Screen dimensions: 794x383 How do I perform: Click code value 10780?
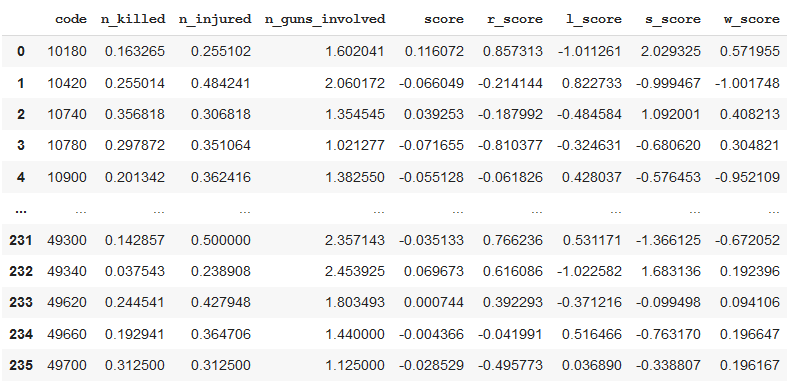[67, 145]
